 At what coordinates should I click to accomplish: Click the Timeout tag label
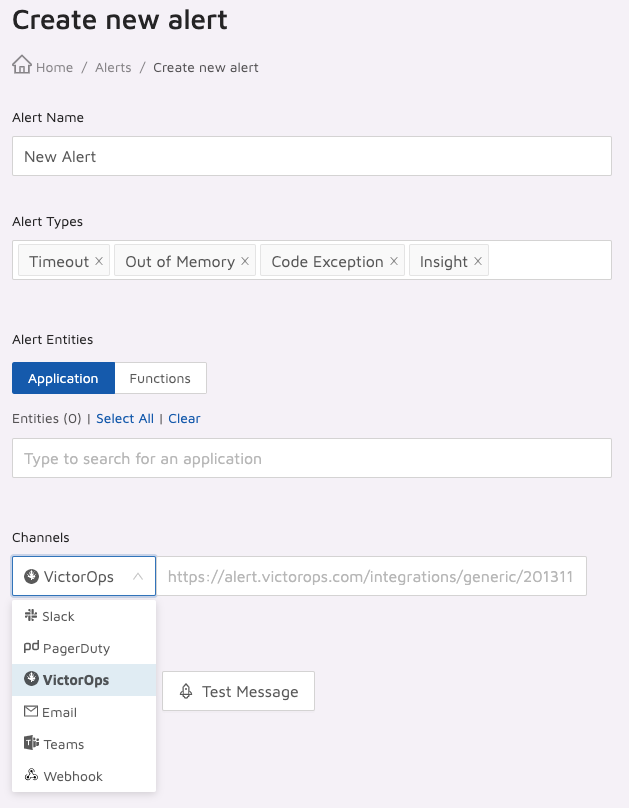[59, 261]
